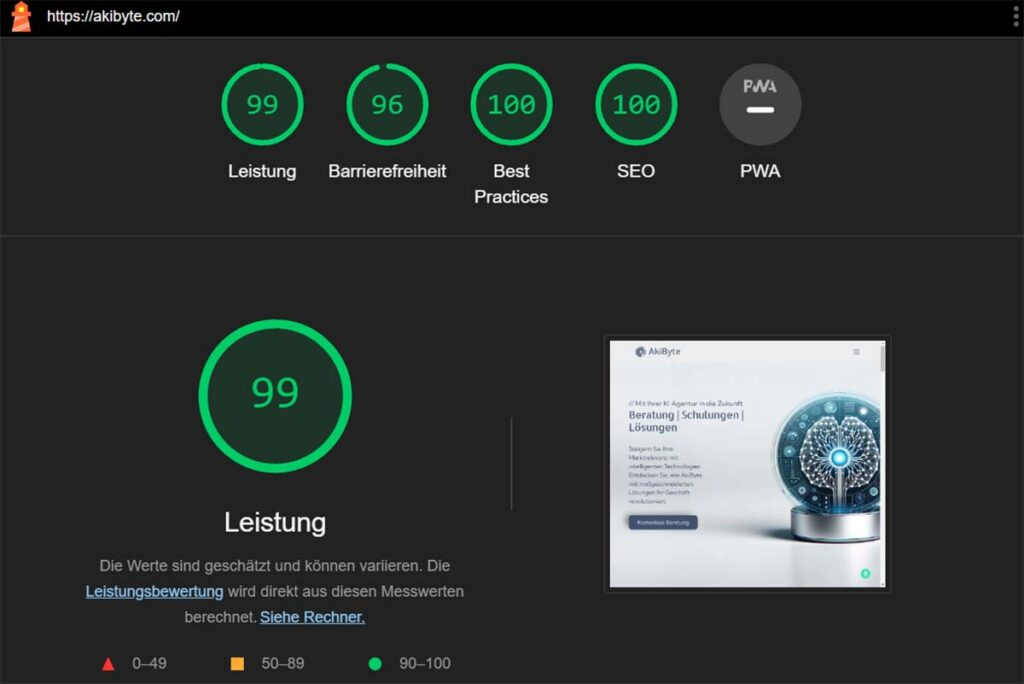1024x684 pixels.
Task: Click the scrollbar inside the preview screenshot
Action: tap(881, 360)
